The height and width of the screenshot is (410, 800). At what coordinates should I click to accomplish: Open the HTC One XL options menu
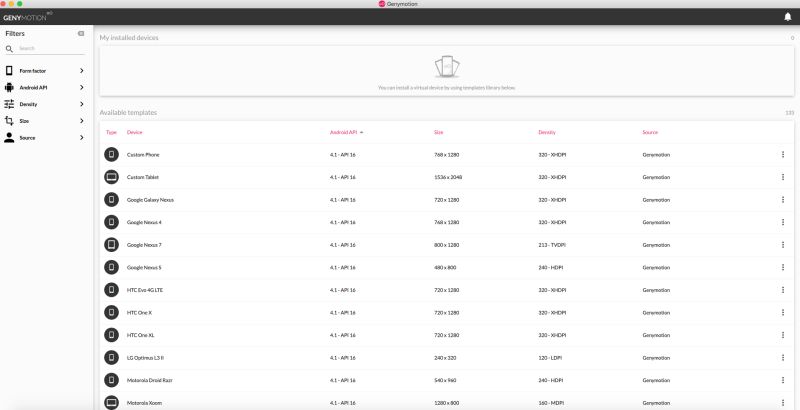pyautogui.click(x=783, y=335)
